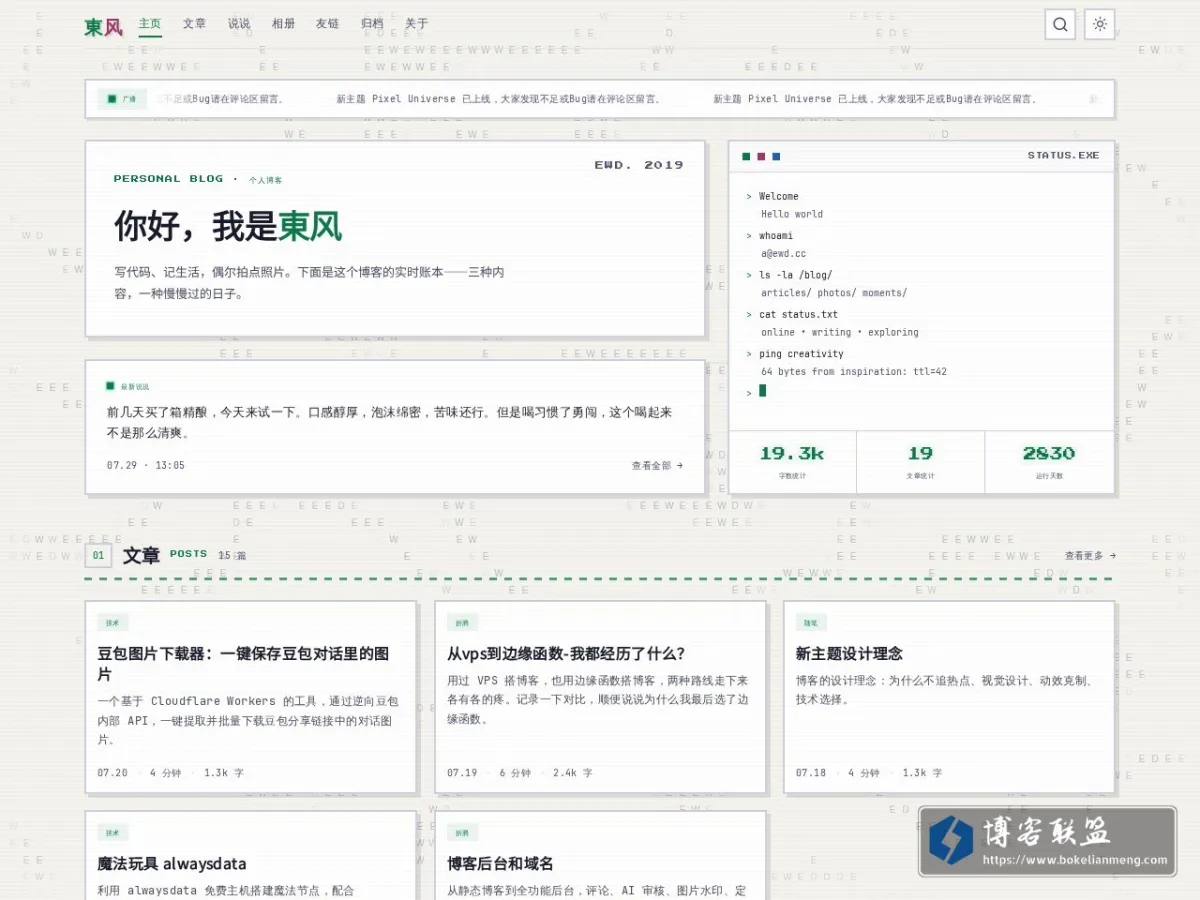Screen dimensions: 1200x900
Task: Open the 相册 nav item
Action: 283,24
